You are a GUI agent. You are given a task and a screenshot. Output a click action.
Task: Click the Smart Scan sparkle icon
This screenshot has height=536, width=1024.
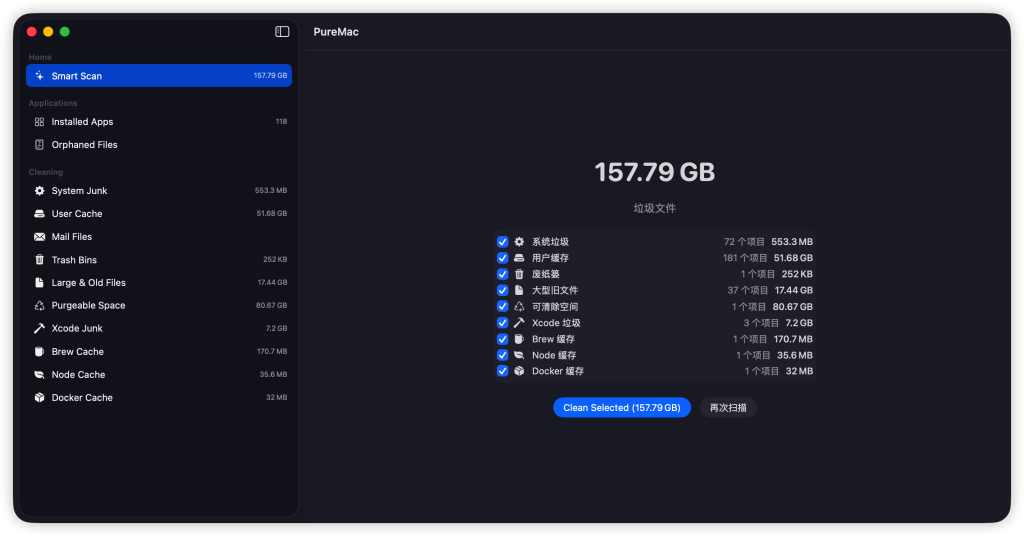(x=39, y=76)
